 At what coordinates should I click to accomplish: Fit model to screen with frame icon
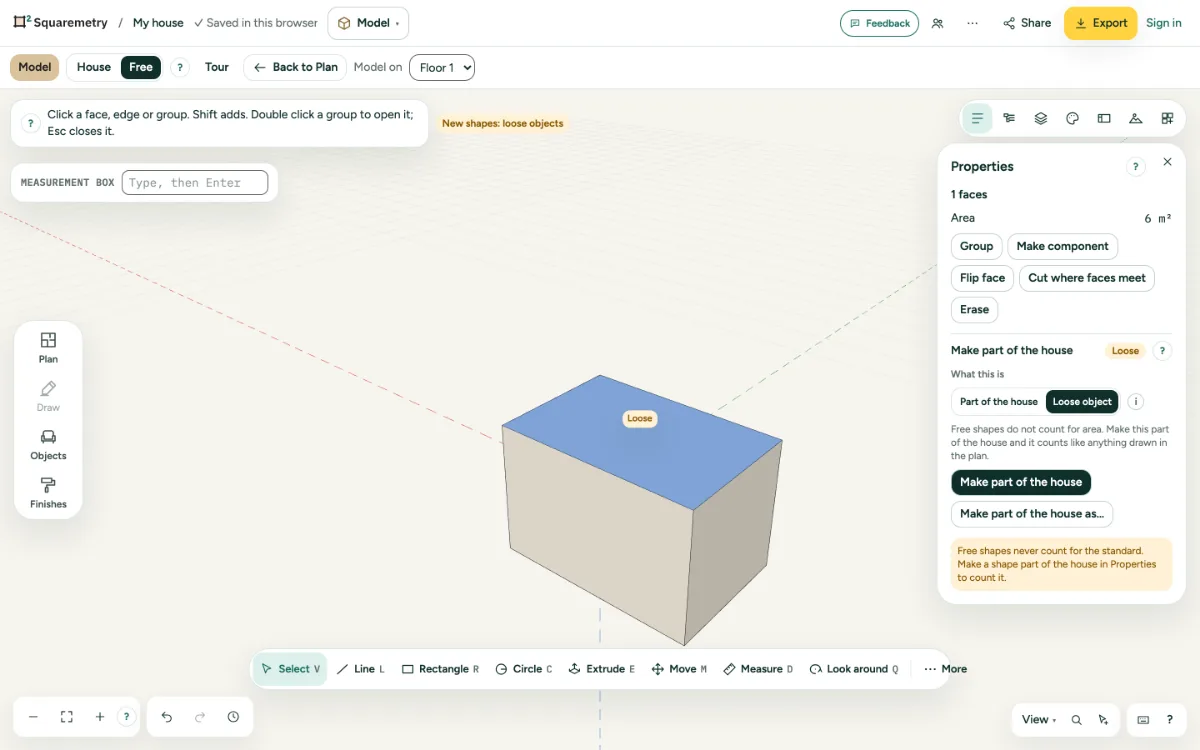click(x=67, y=717)
